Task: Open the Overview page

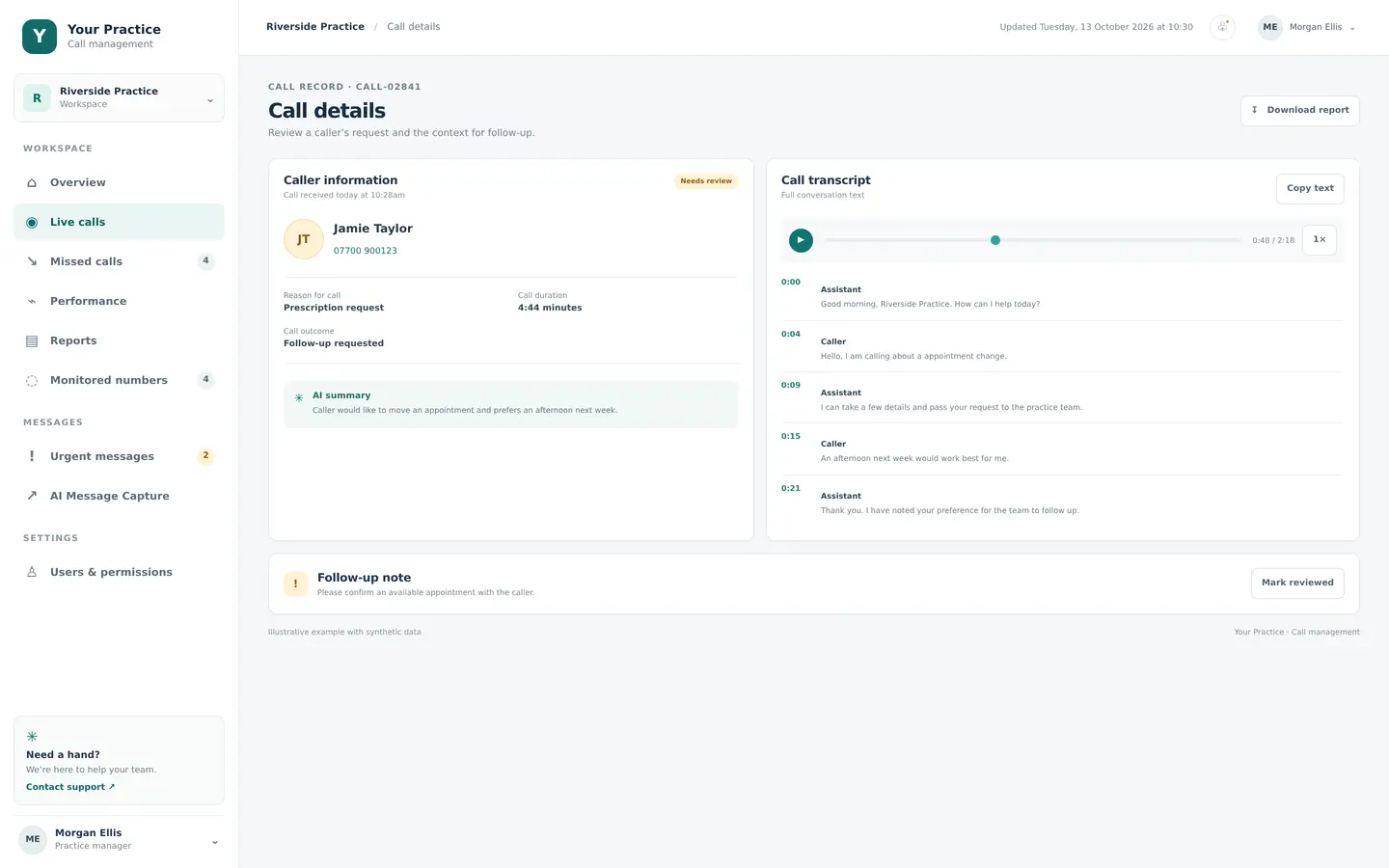Action: point(119,182)
